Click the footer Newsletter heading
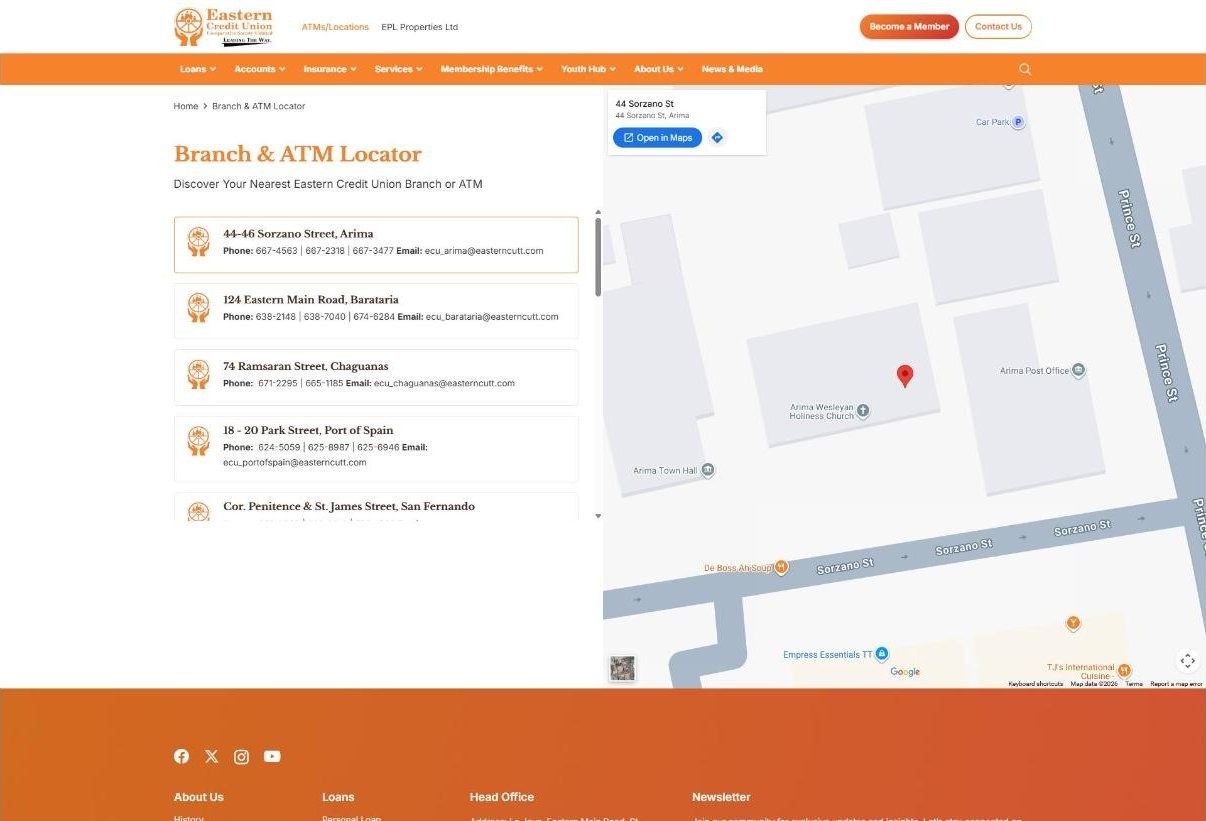This screenshot has height=821, width=1206. click(x=721, y=797)
